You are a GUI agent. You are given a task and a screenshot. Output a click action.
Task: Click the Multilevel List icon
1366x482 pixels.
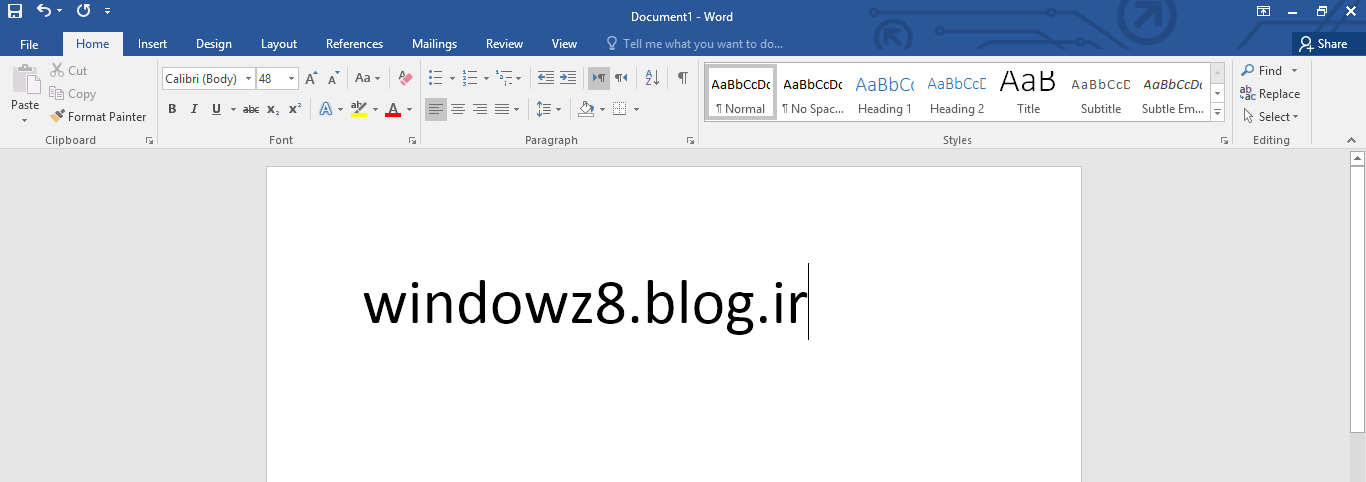tap(504, 78)
